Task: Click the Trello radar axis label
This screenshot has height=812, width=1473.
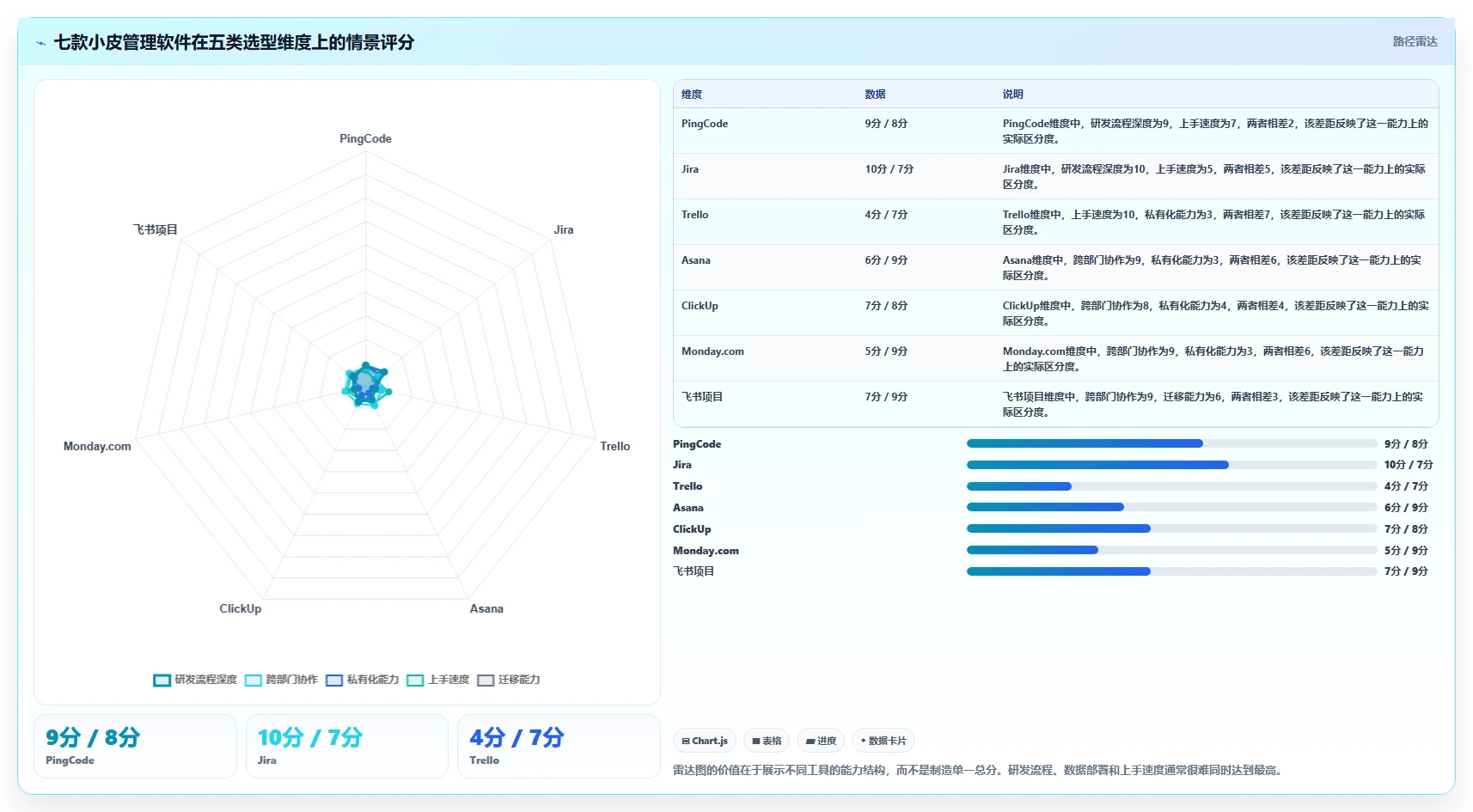Action: point(615,446)
